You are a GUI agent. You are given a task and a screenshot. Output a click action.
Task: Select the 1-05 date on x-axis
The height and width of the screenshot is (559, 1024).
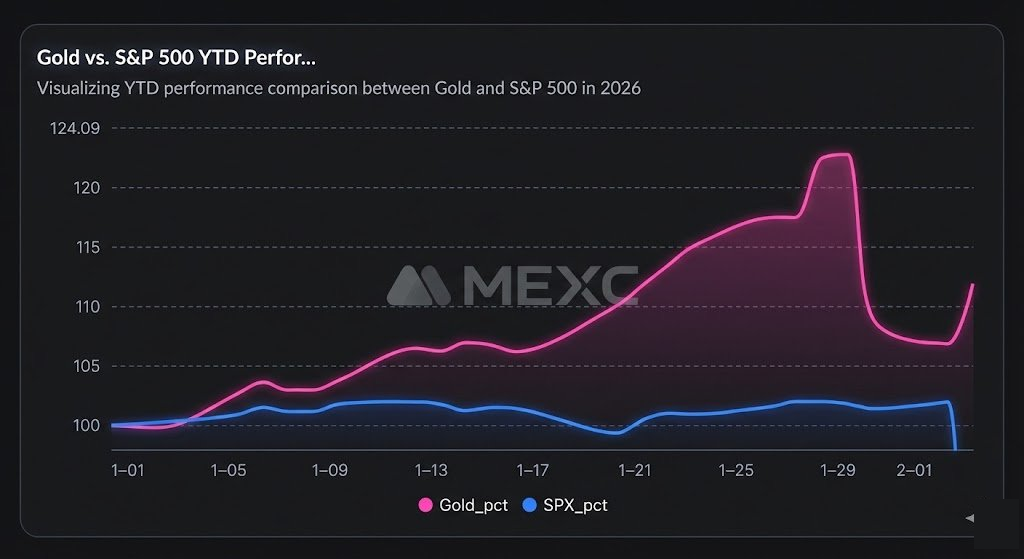coord(228,469)
